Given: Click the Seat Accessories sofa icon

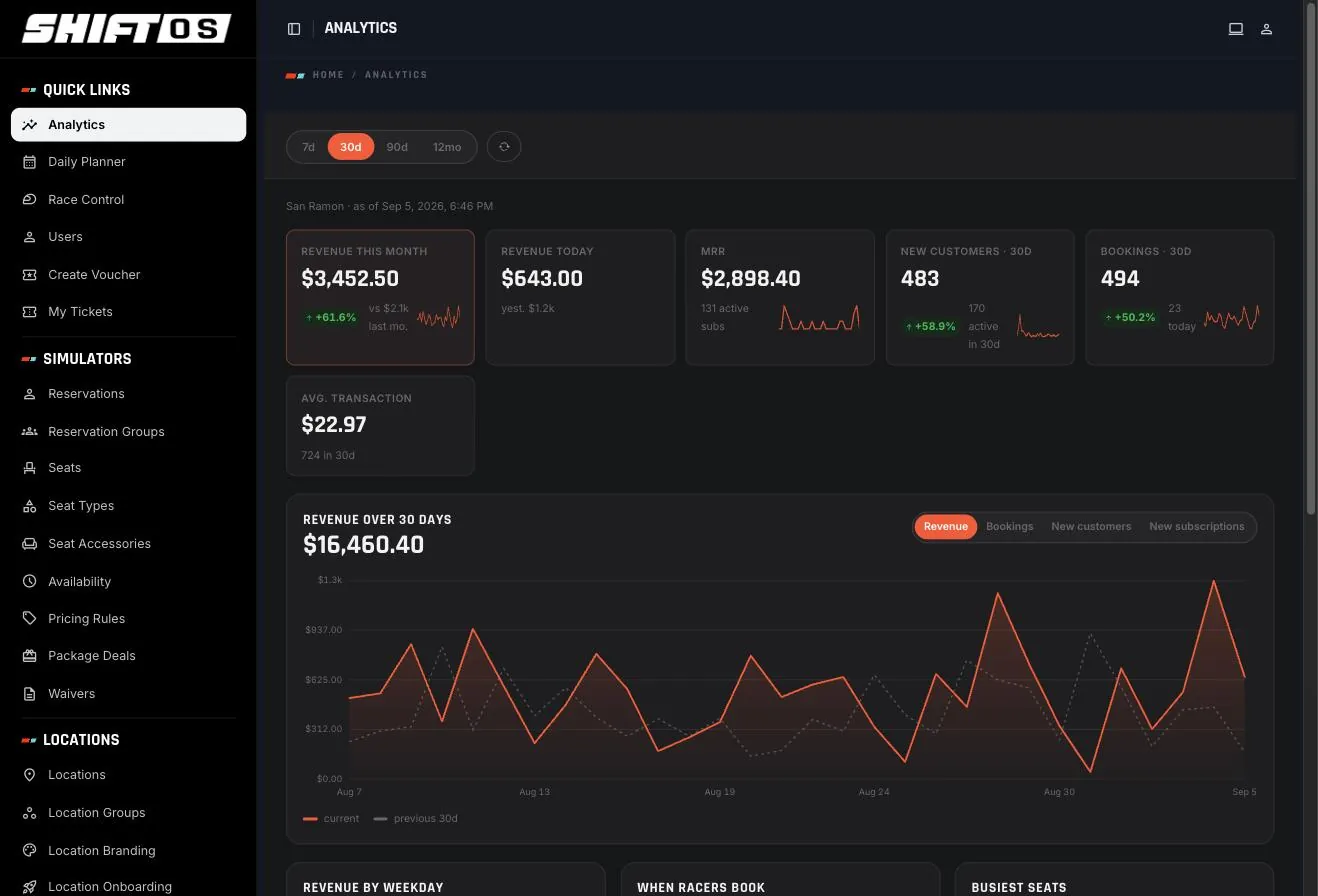Looking at the screenshot, I should pyautogui.click(x=29, y=544).
